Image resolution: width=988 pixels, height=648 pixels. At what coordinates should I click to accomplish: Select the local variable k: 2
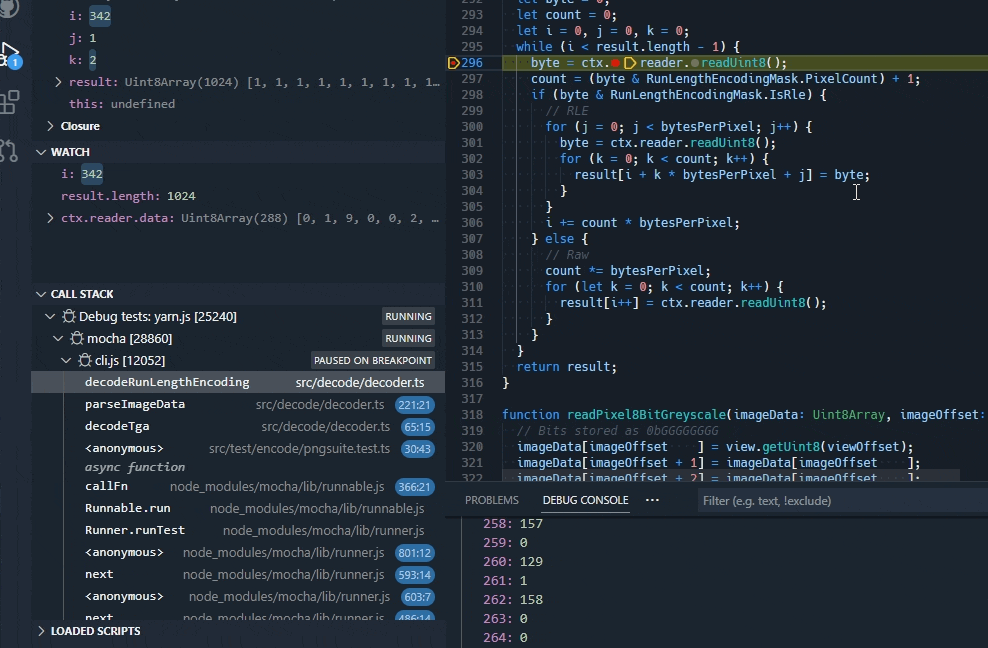(238, 60)
